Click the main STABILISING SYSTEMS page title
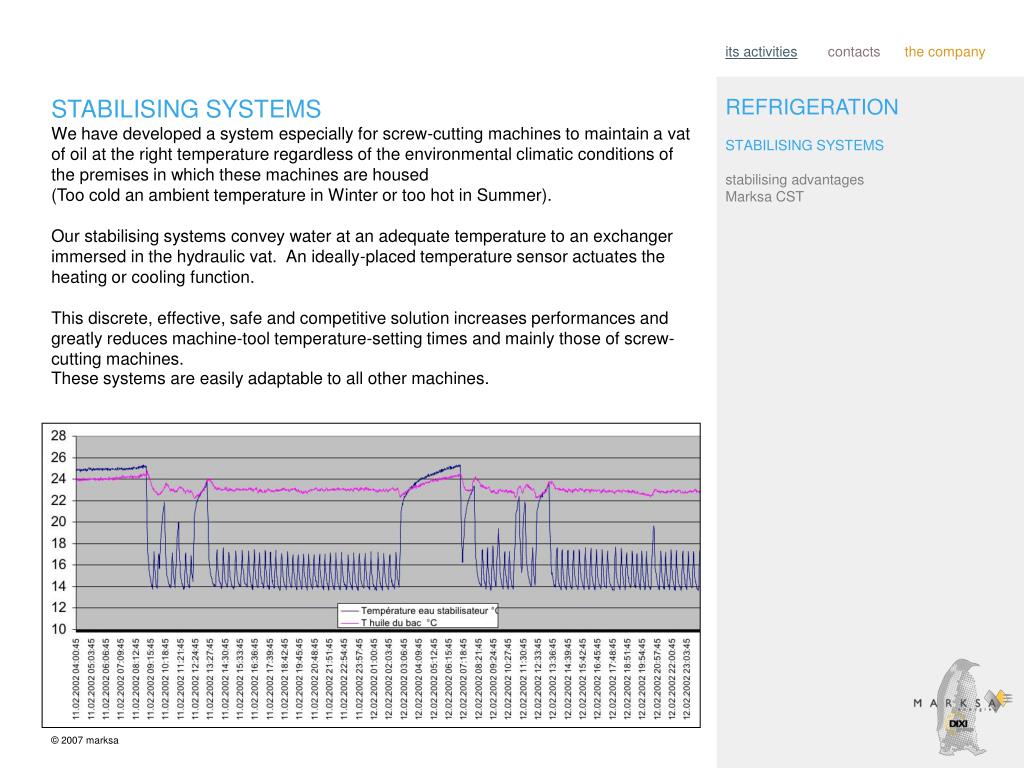Viewport: 1024px width, 768px height. point(186,109)
